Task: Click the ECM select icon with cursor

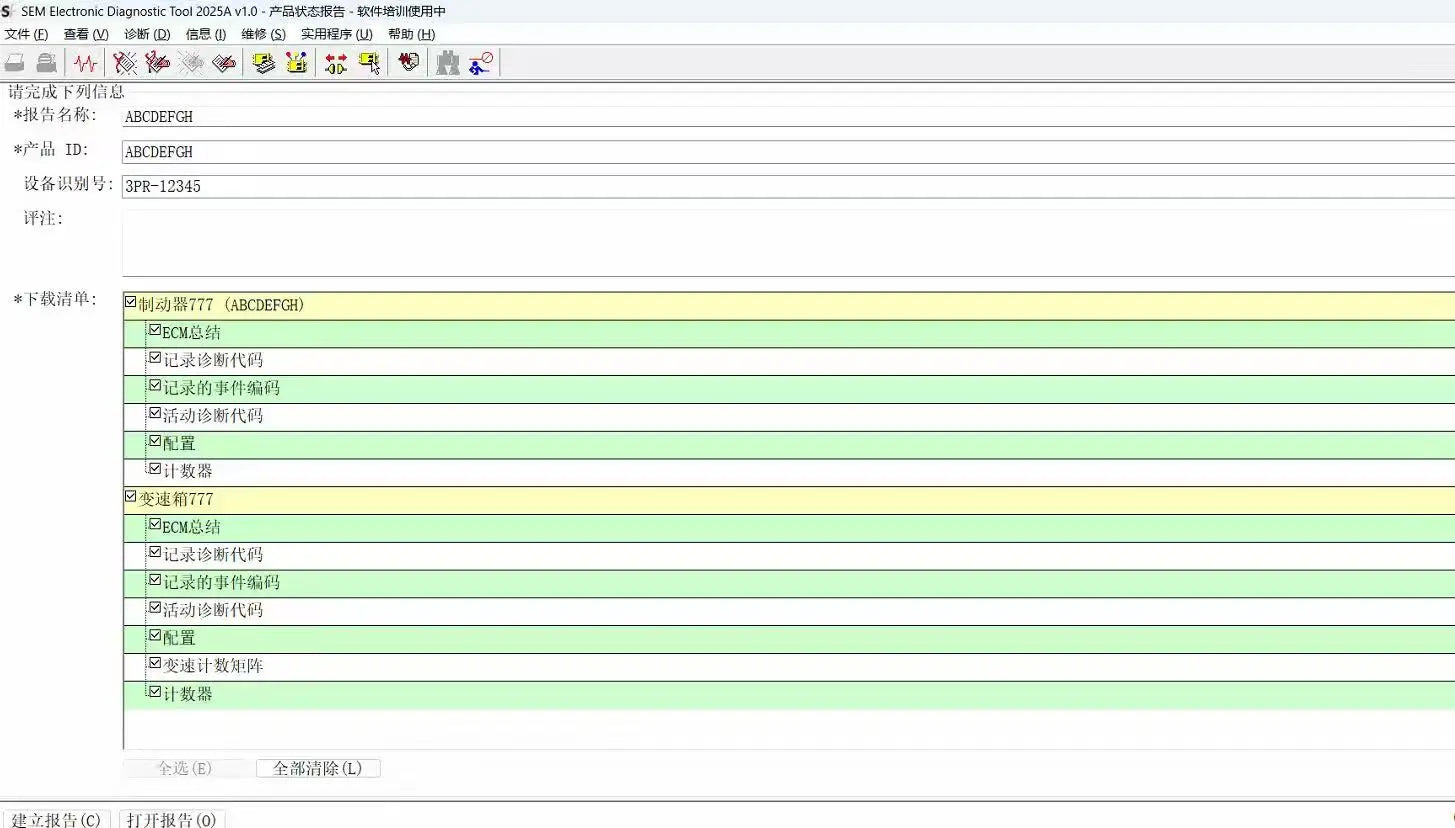Action: click(x=369, y=63)
